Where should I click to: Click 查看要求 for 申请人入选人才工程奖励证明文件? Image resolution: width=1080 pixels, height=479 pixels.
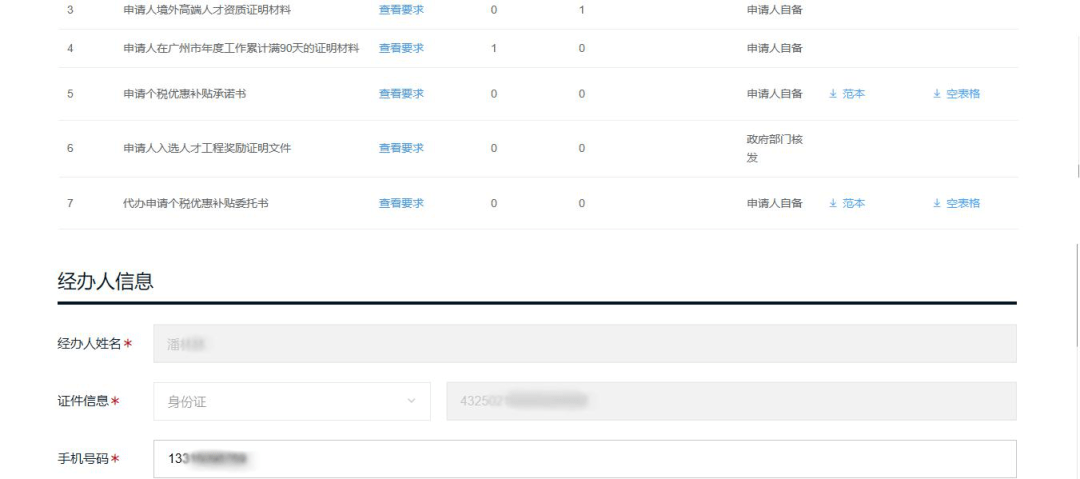[401, 148]
